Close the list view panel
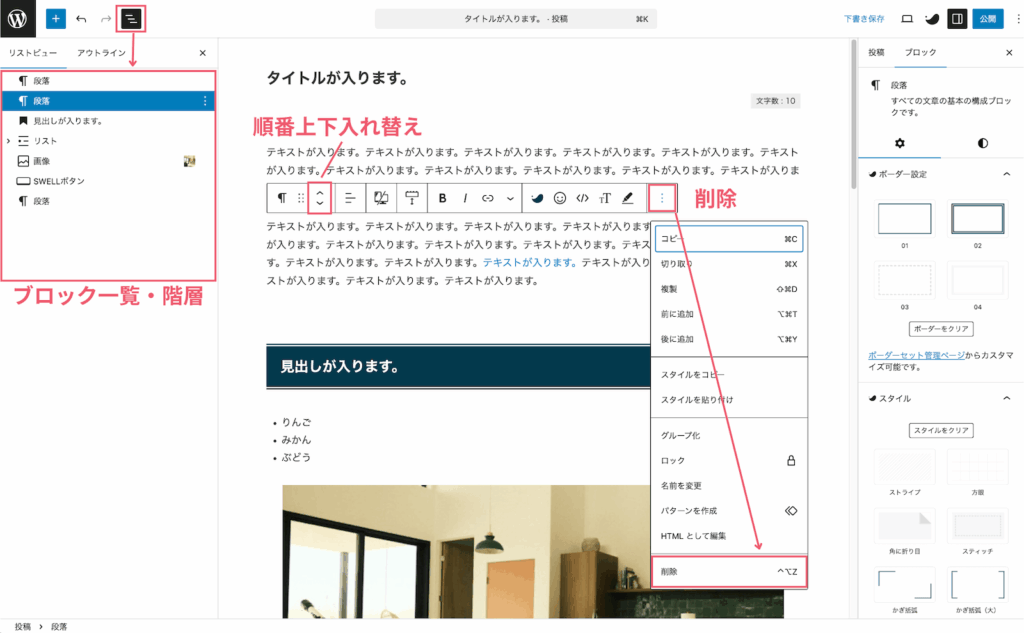 [202, 53]
